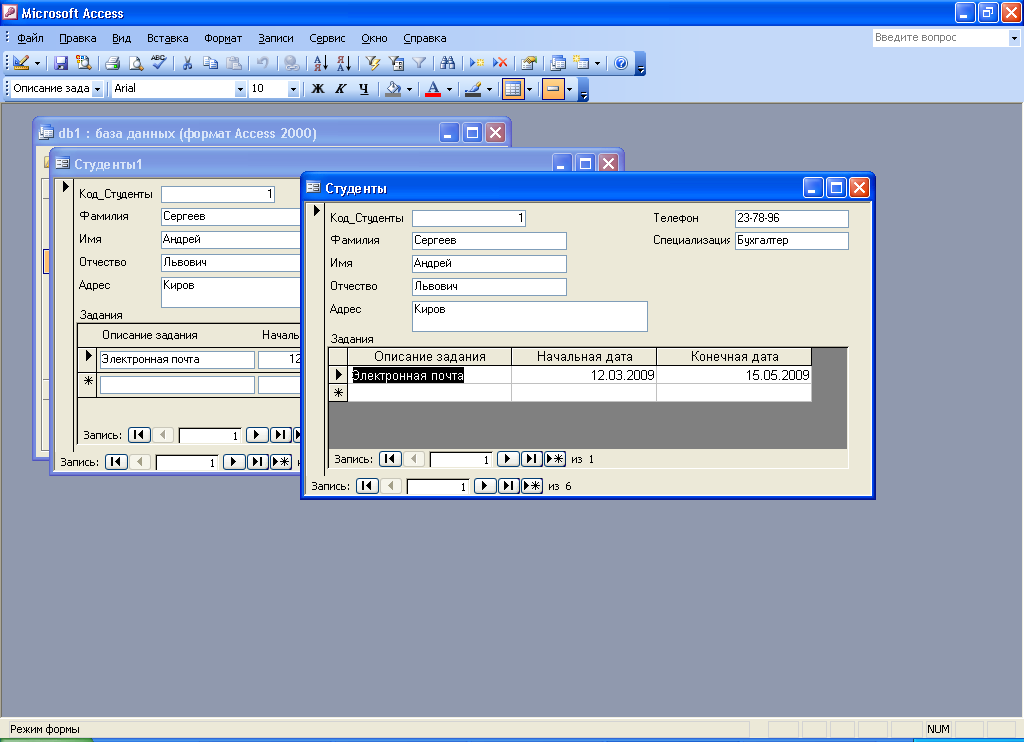Go to next record in Студенты1 form
The height and width of the screenshot is (742, 1024).
tap(234, 462)
